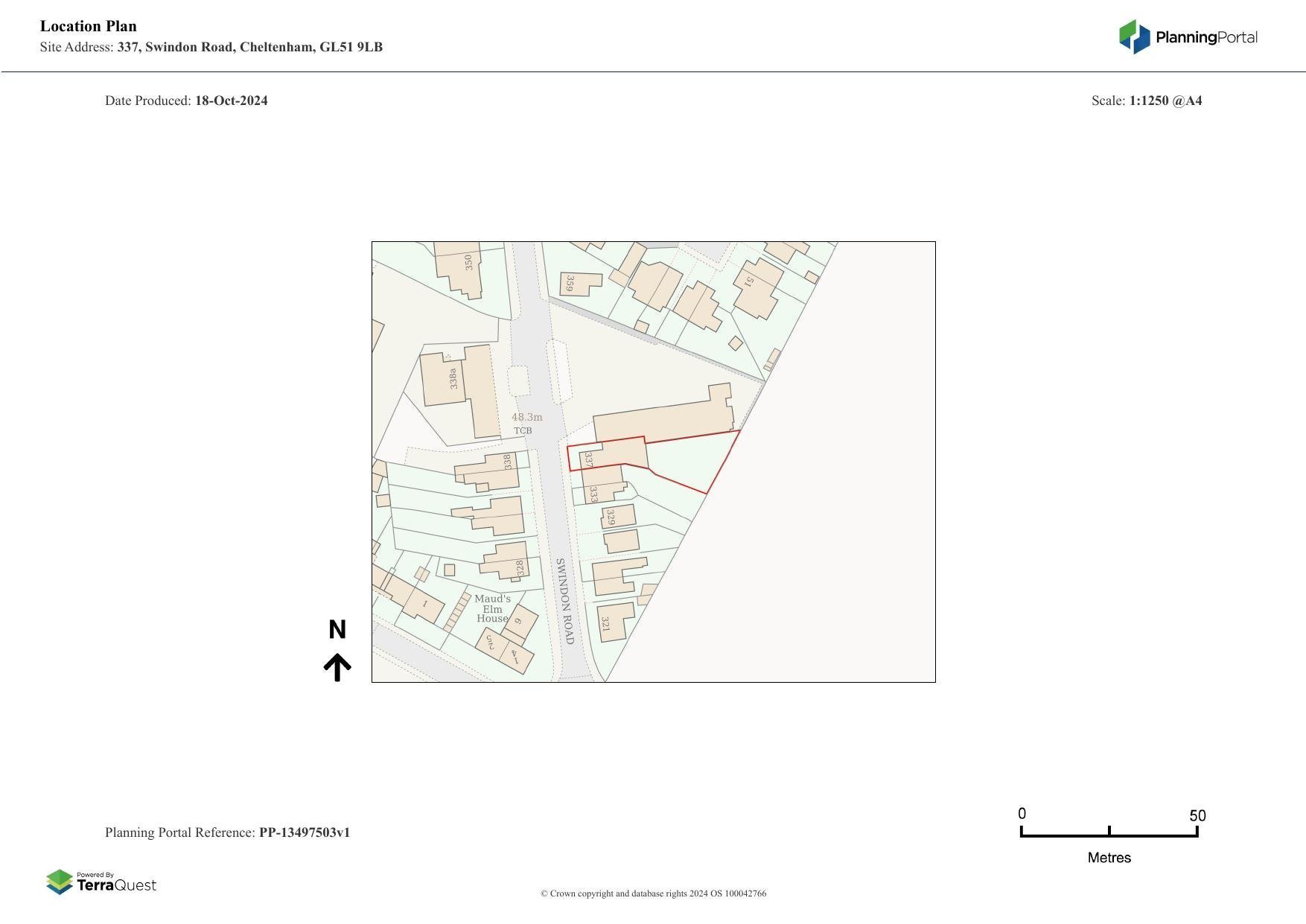Click the SWINDON ROAD street label
The width and height of the screenshot is (1306, 924).
[564, 602]
